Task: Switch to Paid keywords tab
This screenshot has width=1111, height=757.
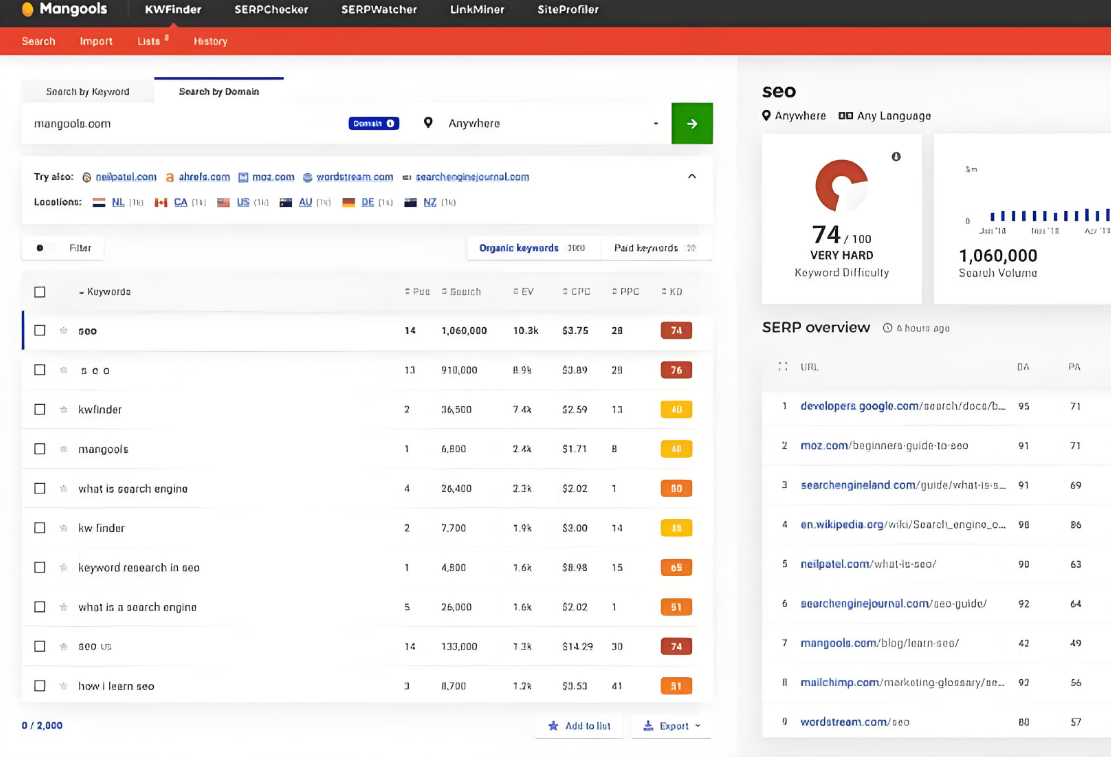Action: [655, 248]
